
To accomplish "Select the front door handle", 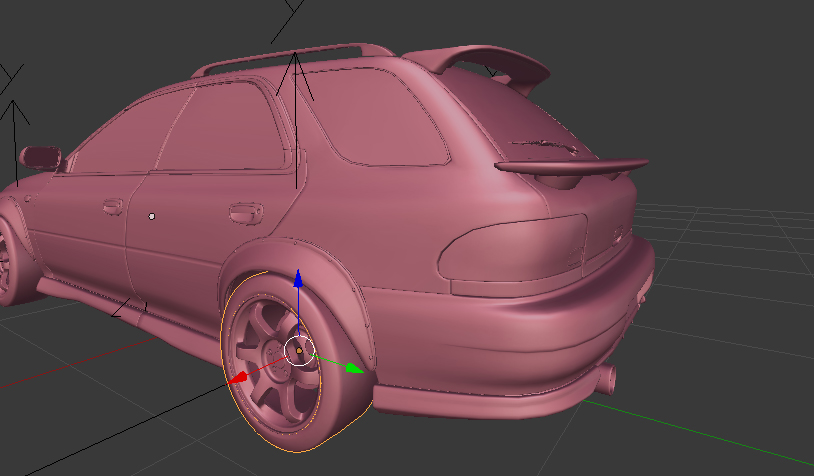I will point(112,207).
